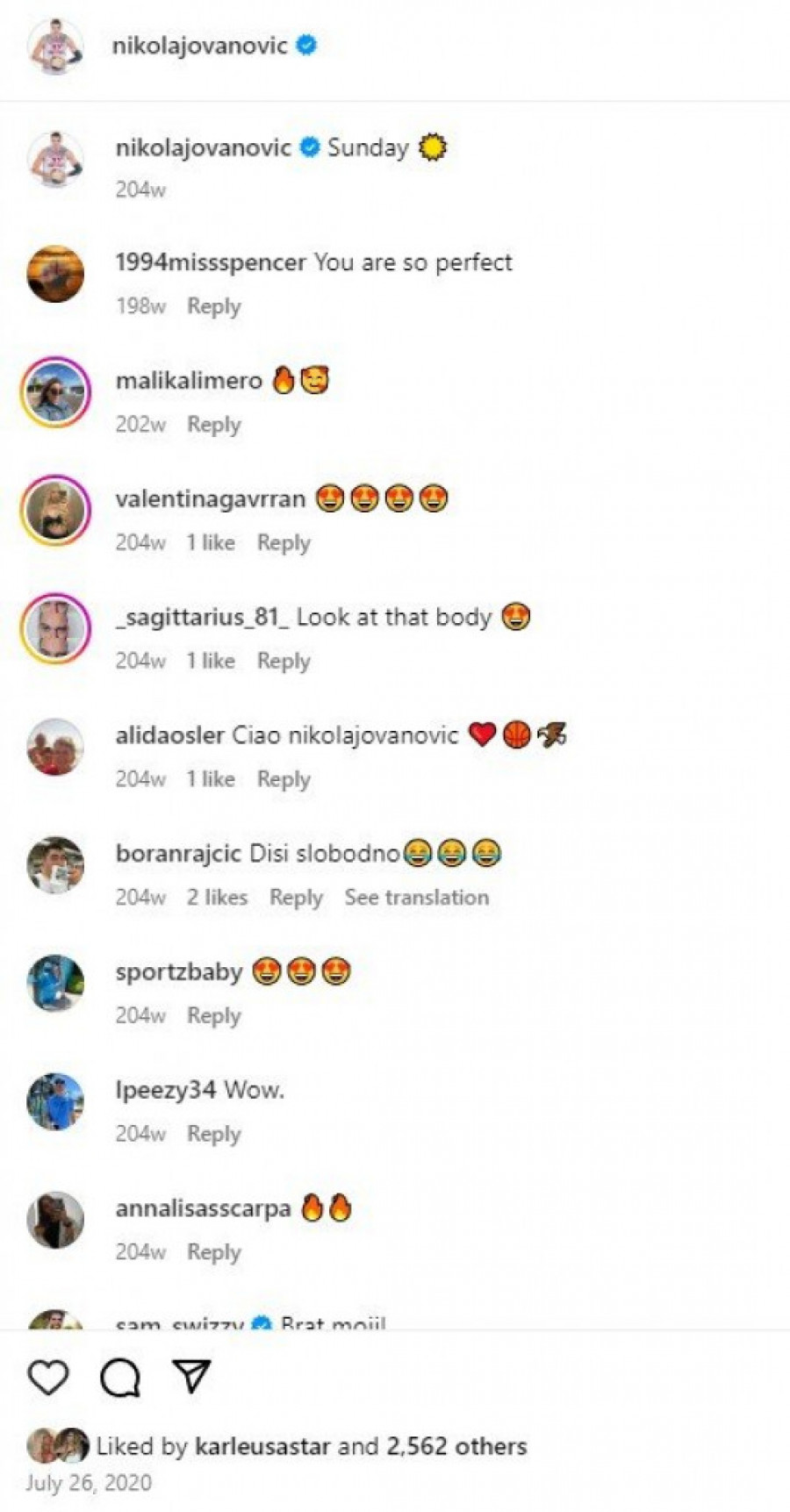
Task: Reply to 1994missspencer's comment
Action: point(213,306)
